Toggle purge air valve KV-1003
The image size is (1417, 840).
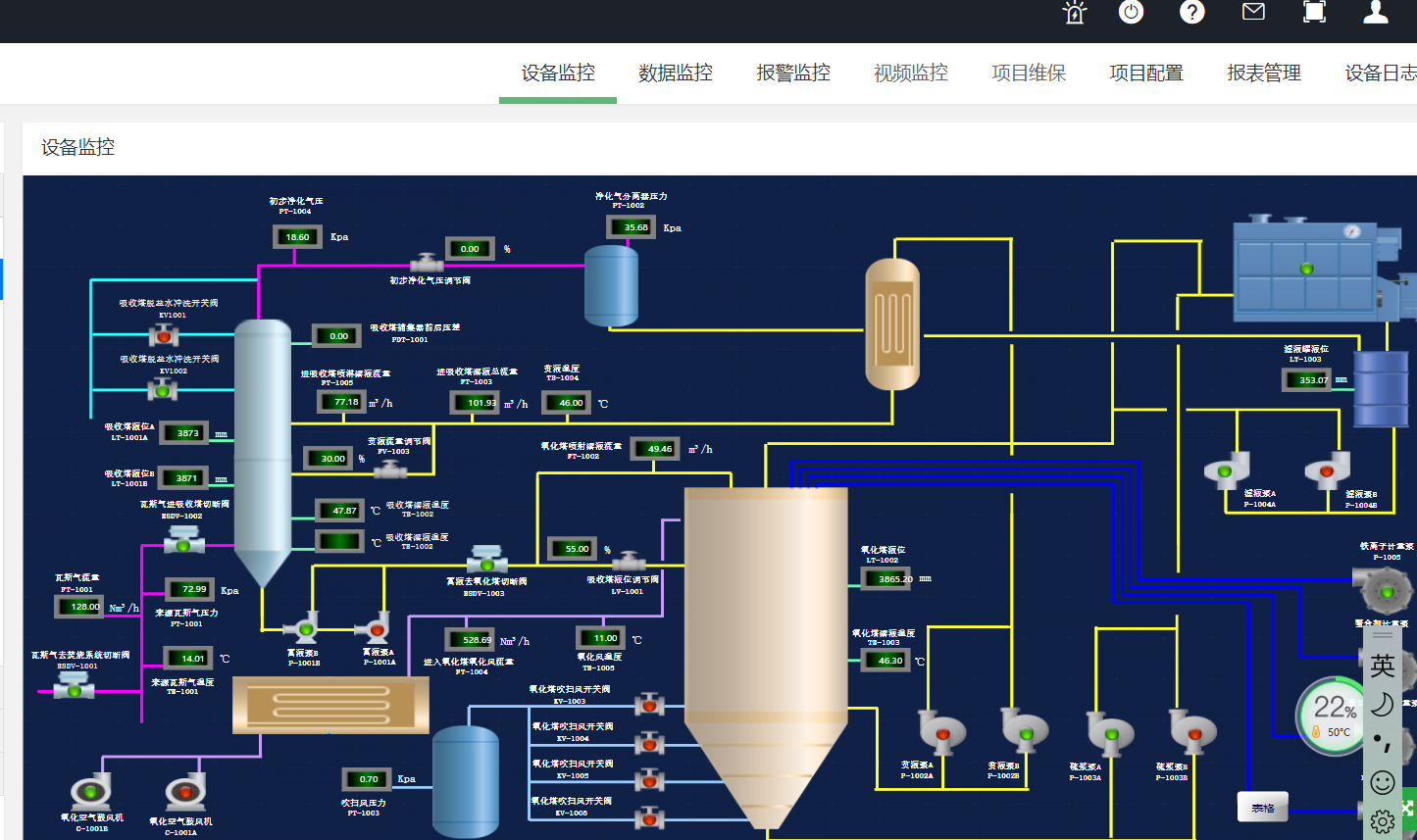(x=648, y=704)
